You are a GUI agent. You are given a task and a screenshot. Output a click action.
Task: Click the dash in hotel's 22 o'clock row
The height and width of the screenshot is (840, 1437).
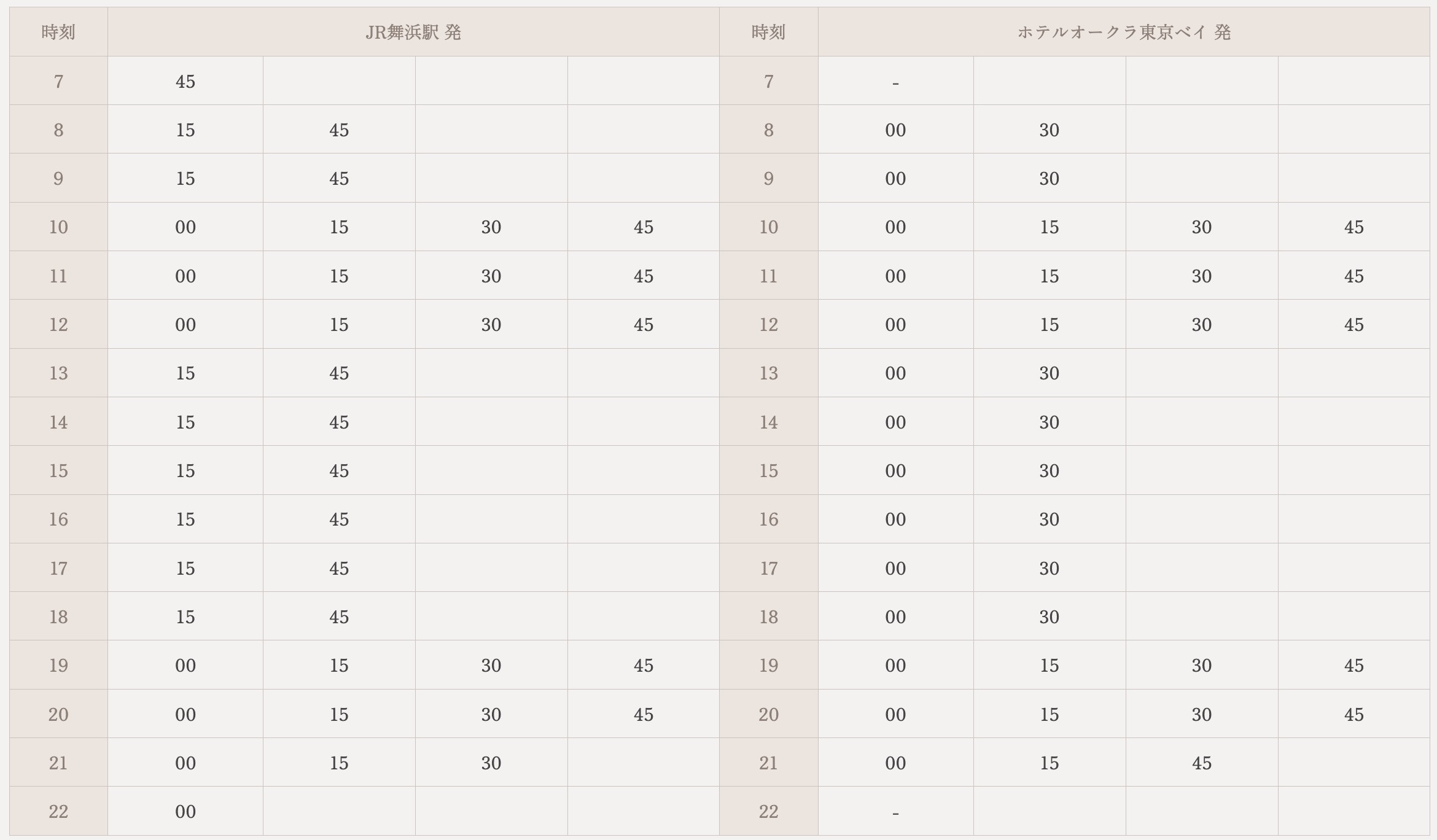click(x=896, y=811)
